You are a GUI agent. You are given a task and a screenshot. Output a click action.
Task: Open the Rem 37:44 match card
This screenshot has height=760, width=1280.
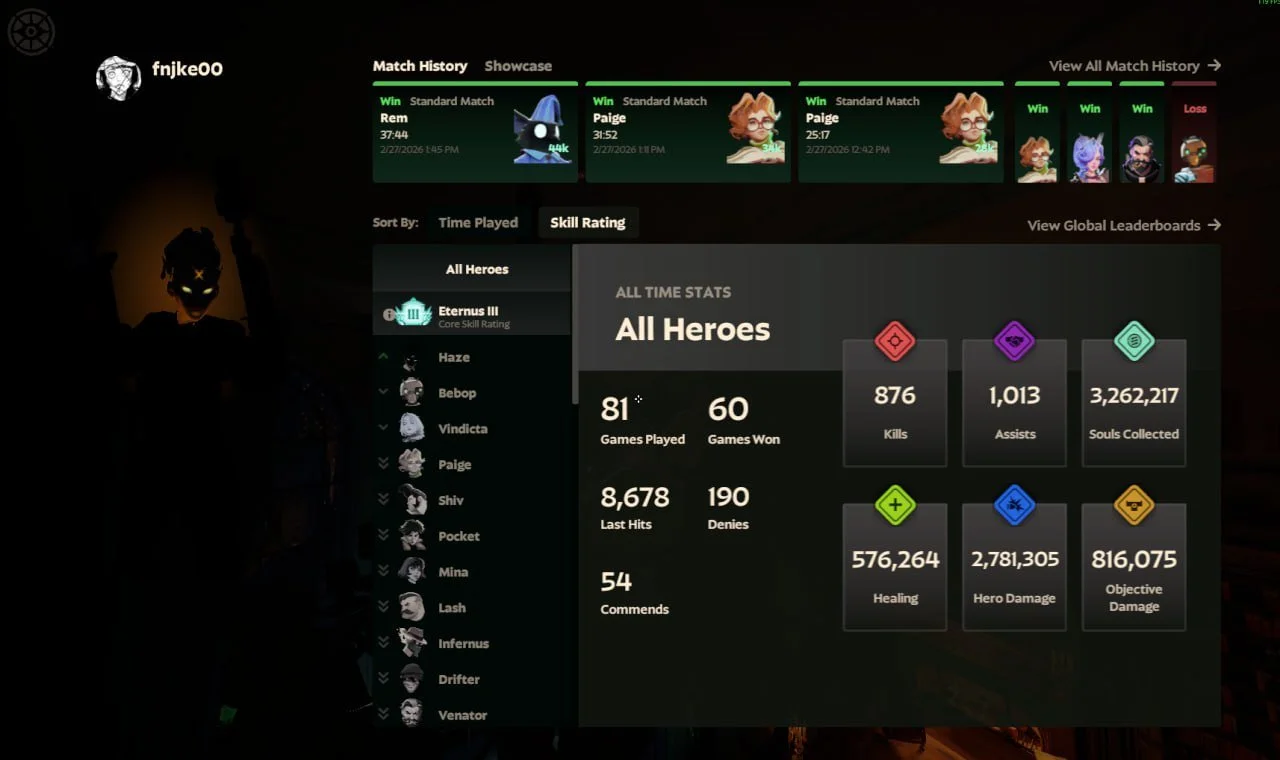(475, 132)
